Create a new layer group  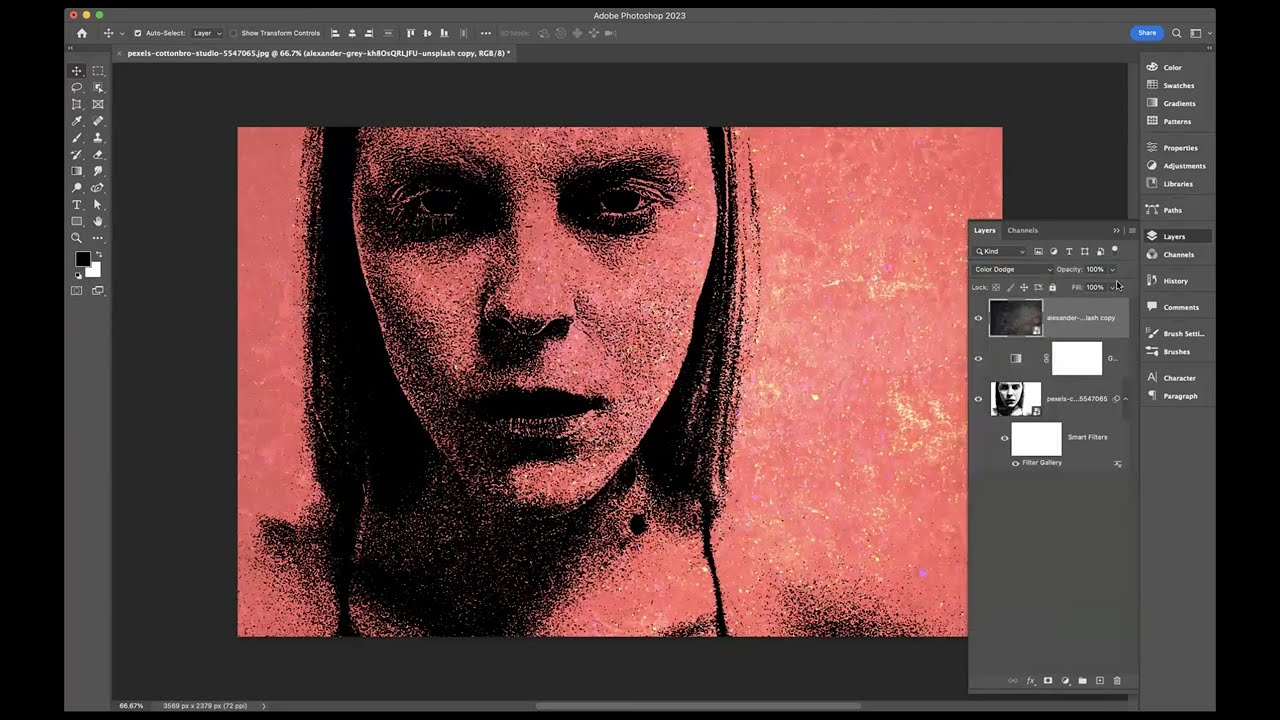coord(1082,681)
